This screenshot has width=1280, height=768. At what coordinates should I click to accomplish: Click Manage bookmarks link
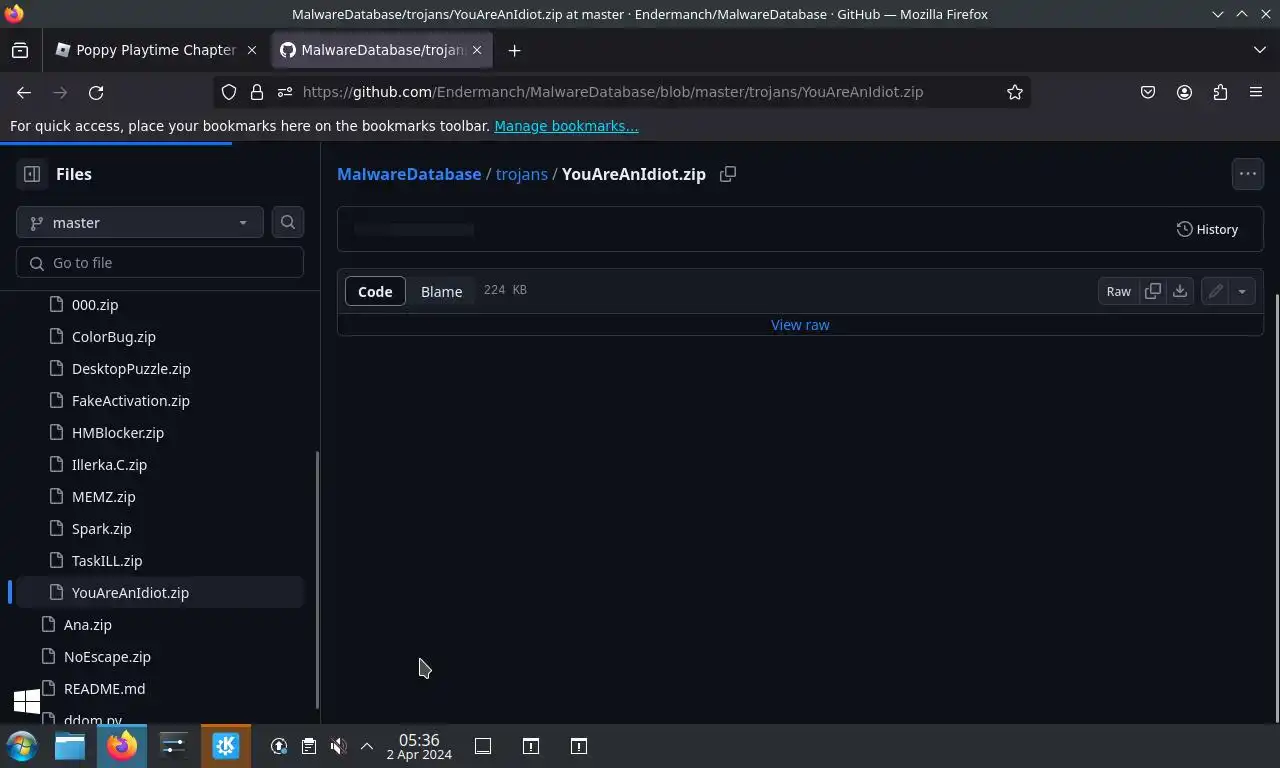(x=566, y=126)
